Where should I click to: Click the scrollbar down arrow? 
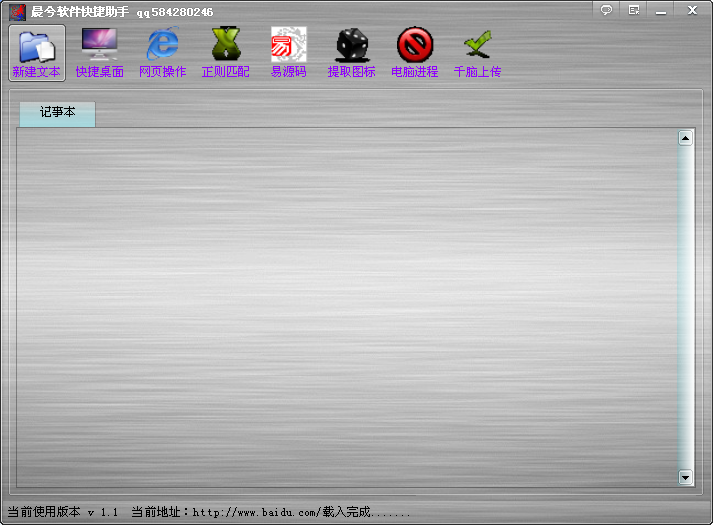coord(685,477)
